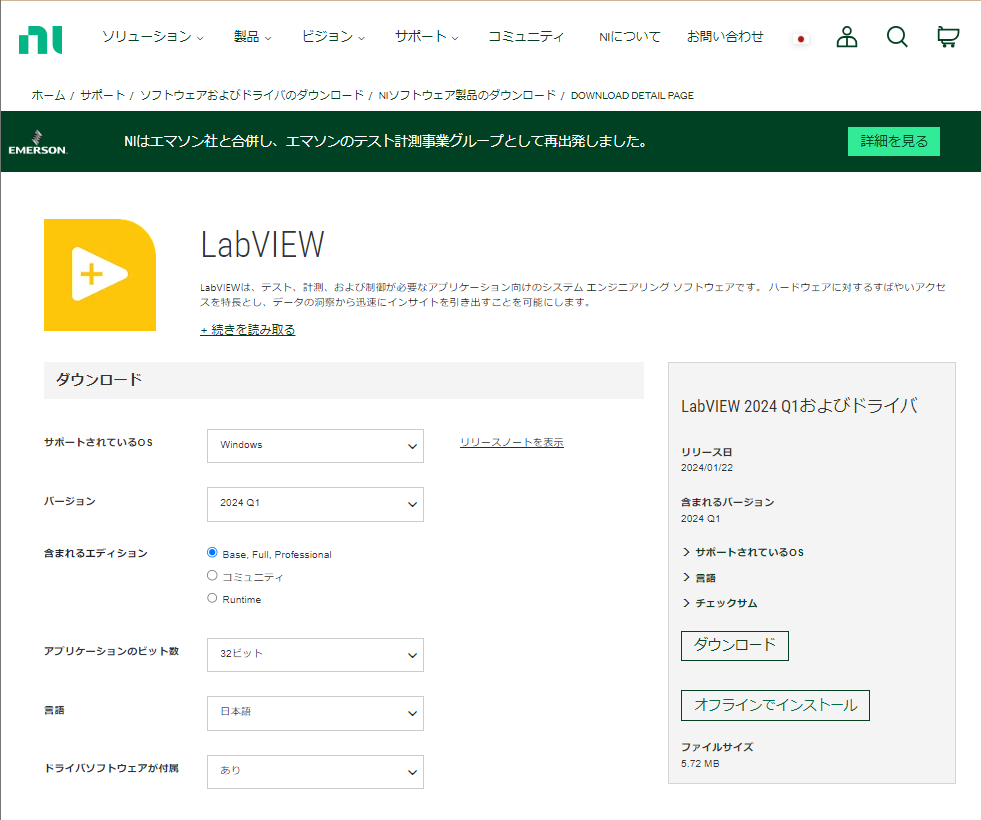Select the Runtime edition

211,598
